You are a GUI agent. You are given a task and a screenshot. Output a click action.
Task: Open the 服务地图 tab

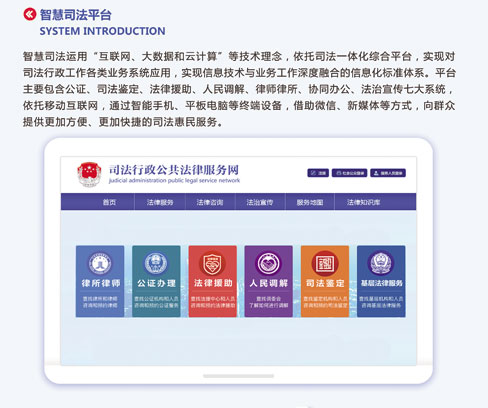point(310,202)
